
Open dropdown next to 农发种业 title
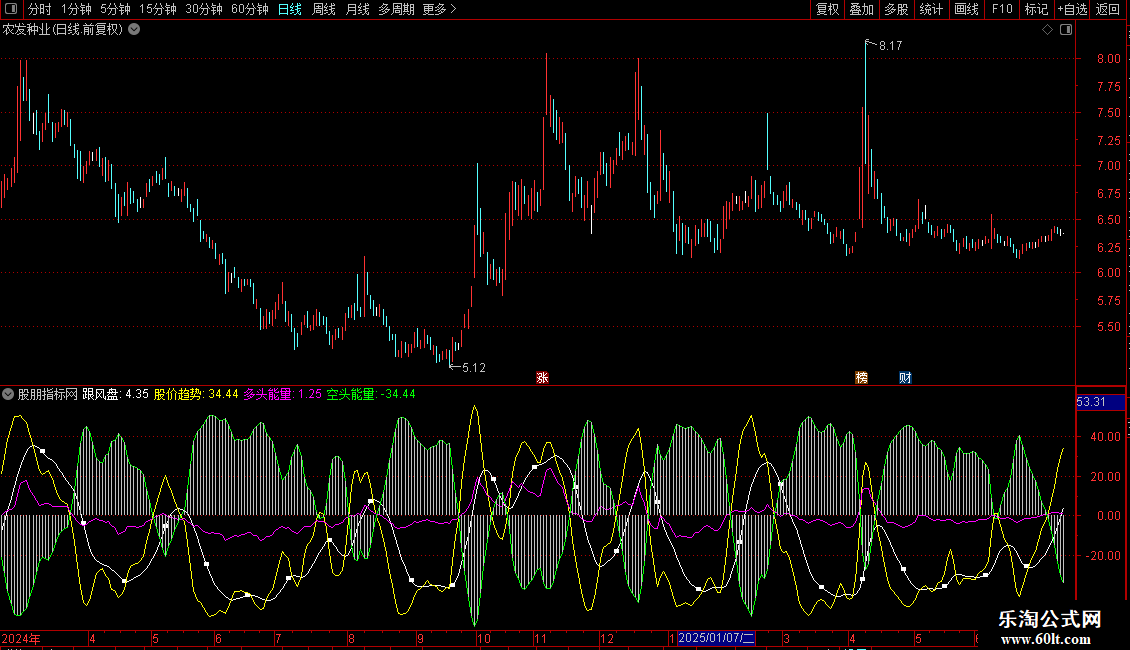tap(134, 30)
